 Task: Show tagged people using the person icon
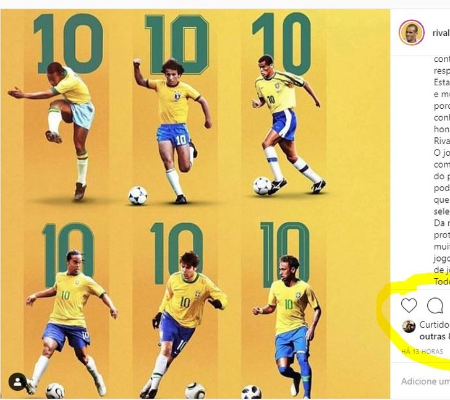(x=18, y=382)
